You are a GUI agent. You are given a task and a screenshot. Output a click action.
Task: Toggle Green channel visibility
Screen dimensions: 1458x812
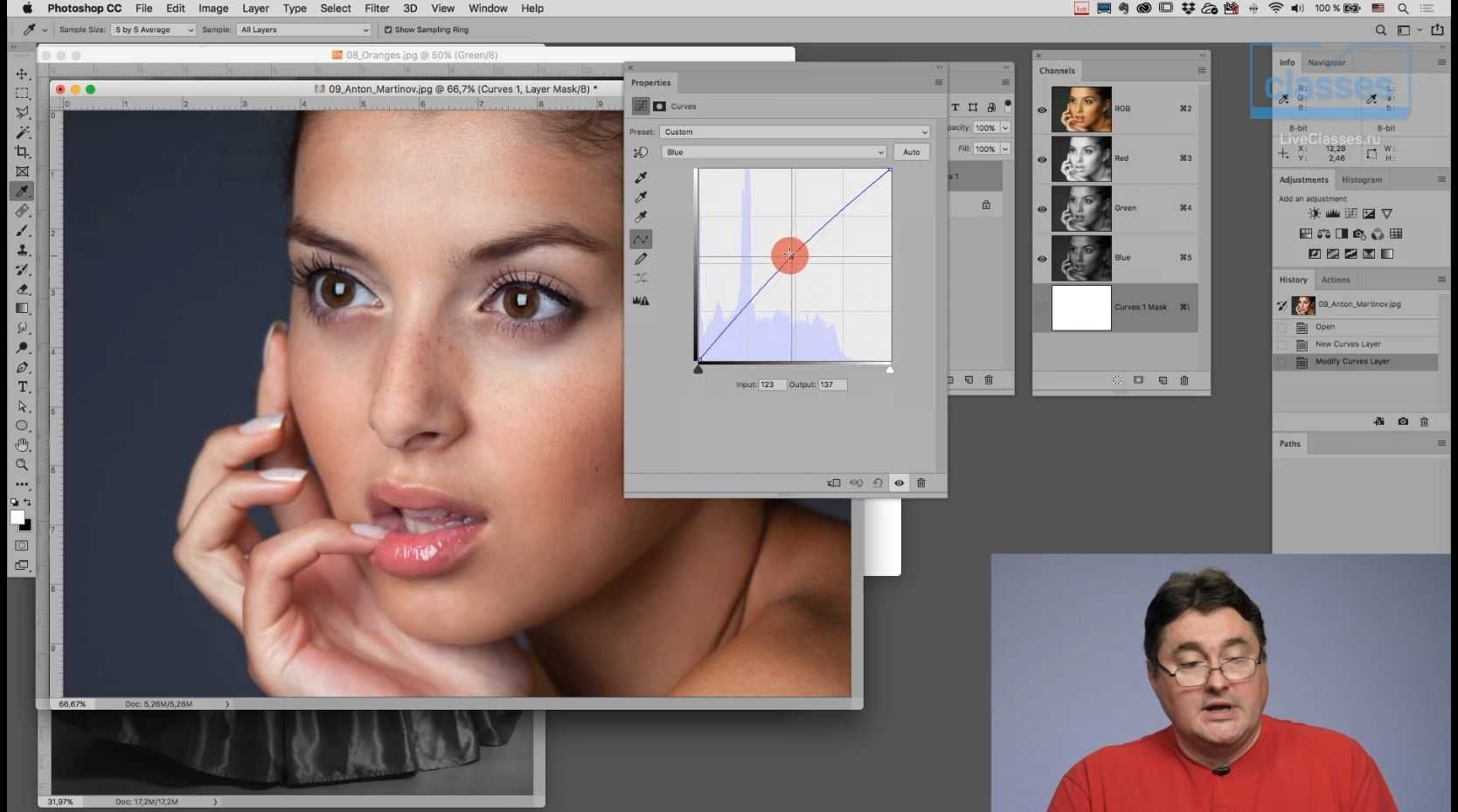[1042, 210]
